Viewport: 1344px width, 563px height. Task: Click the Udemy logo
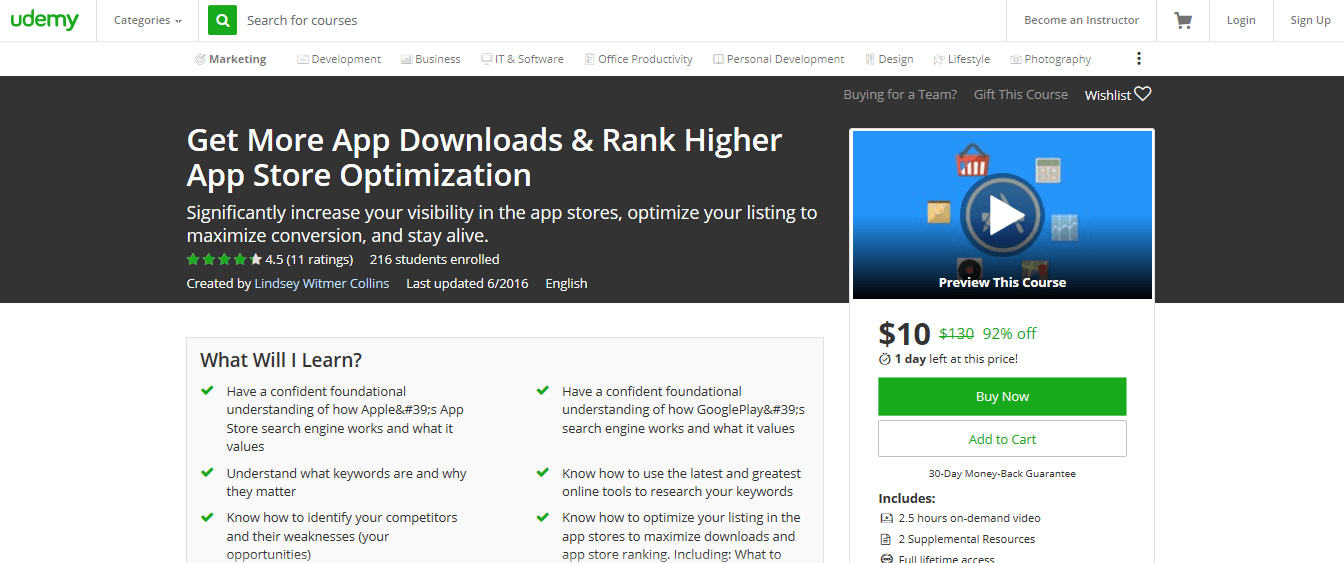(x=45, y=19)
